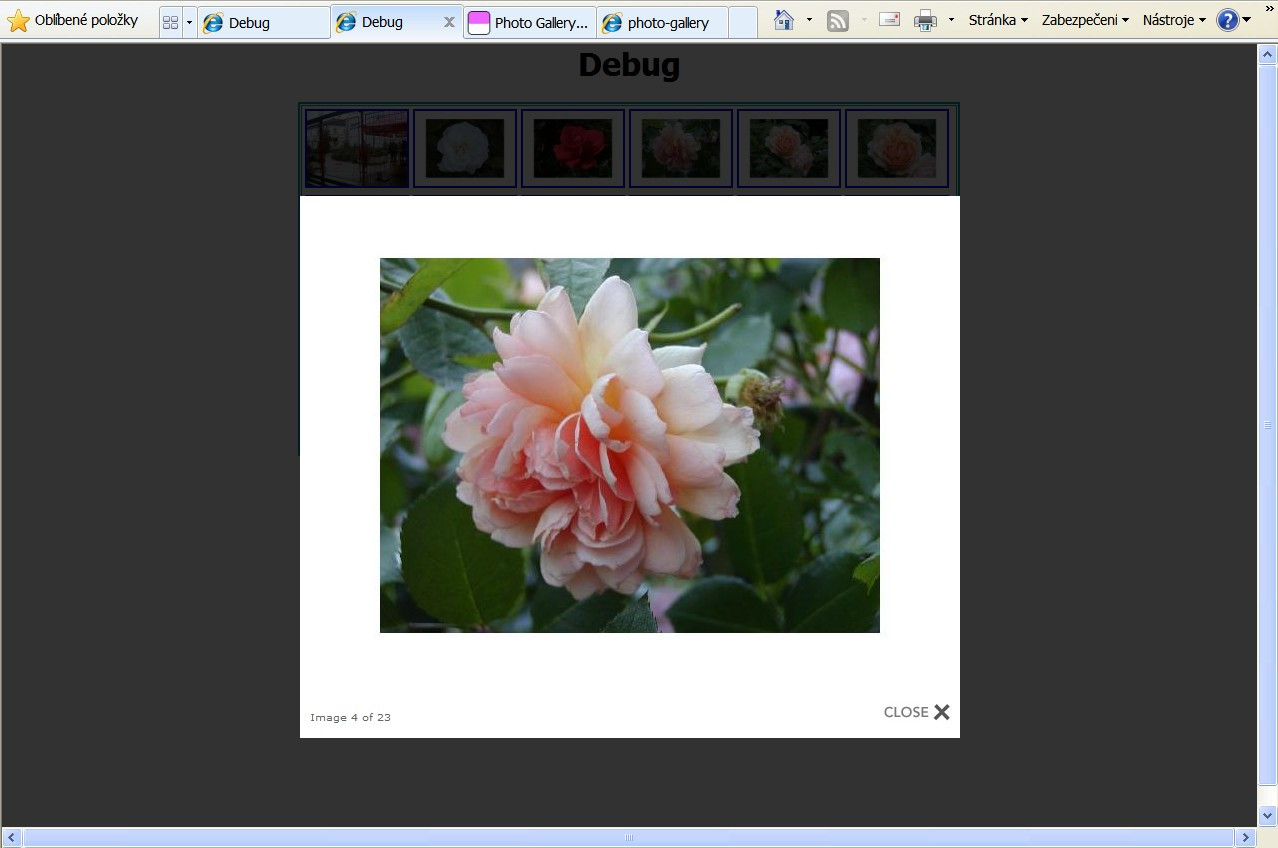Viewport: 1278px width, 848px height.
Task: Select the fifth thumbnail, two pink roses
Action: (x=789, y=149)
